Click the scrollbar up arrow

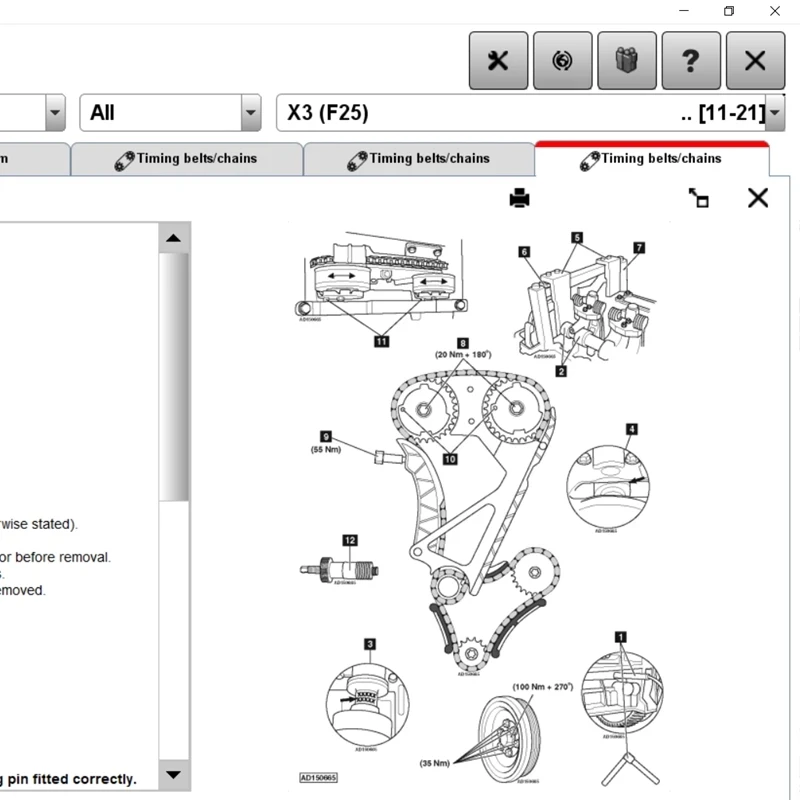click(173, 238)
